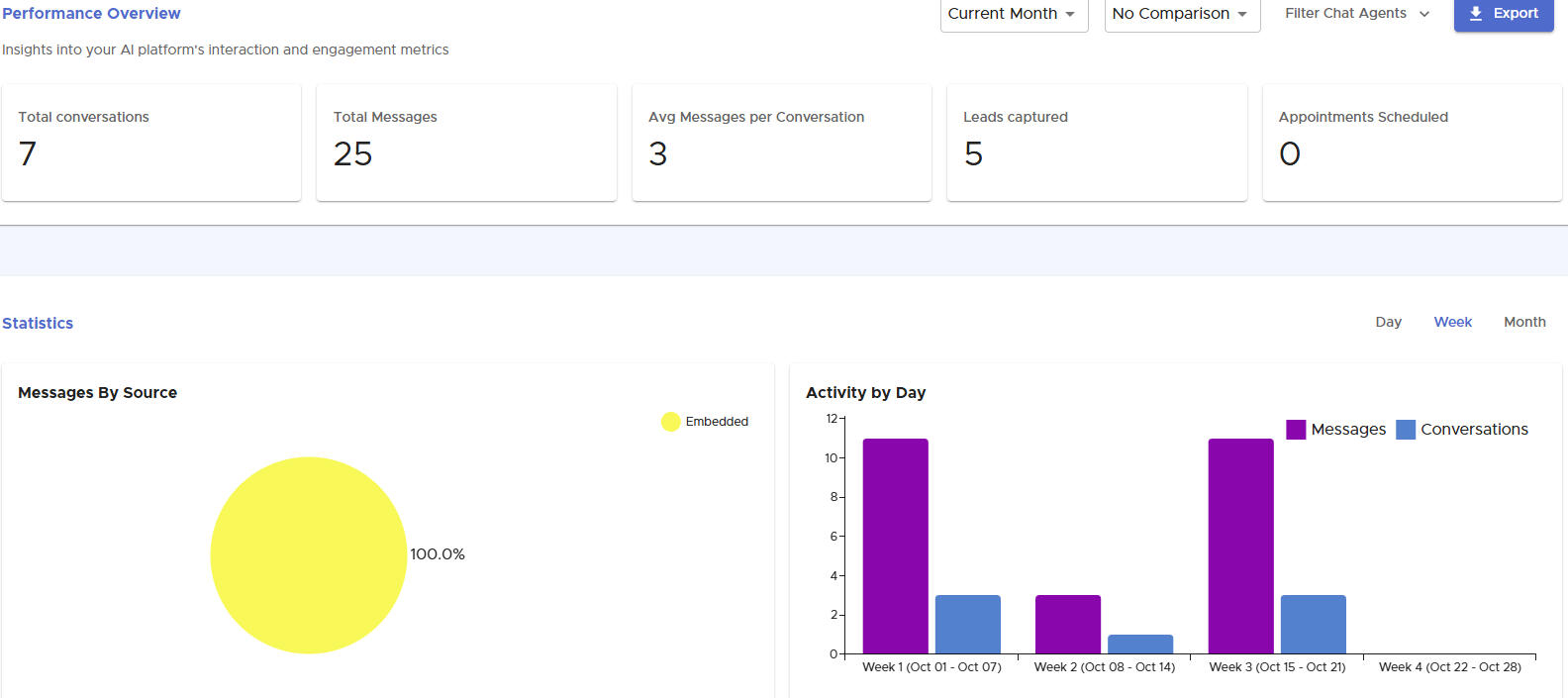Image resolution: width=1568 pixels, height=698 pixels.
Task: Click the yellow Embedded legend circle
Action: click(670, 422)
